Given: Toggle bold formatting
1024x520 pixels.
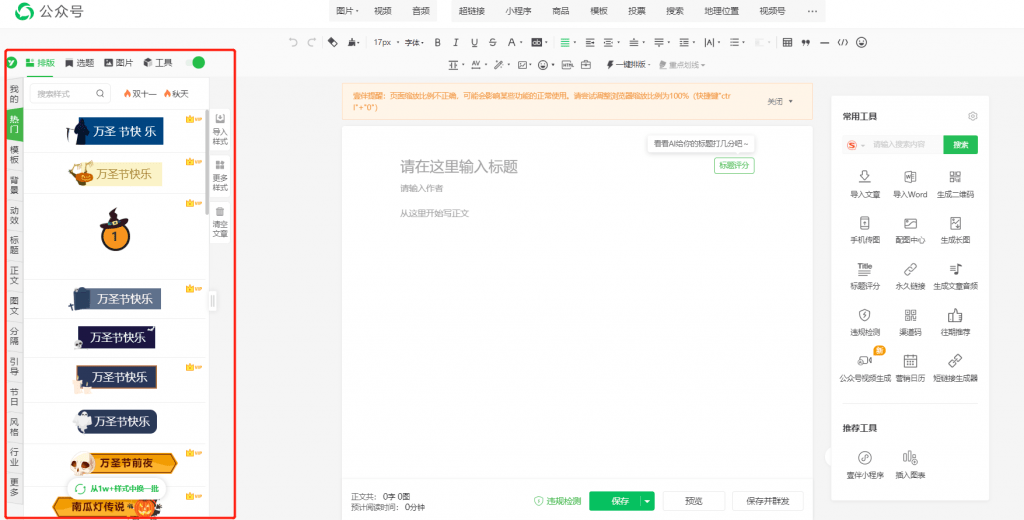Looking at the screenshot, I should tap(438, 42).
